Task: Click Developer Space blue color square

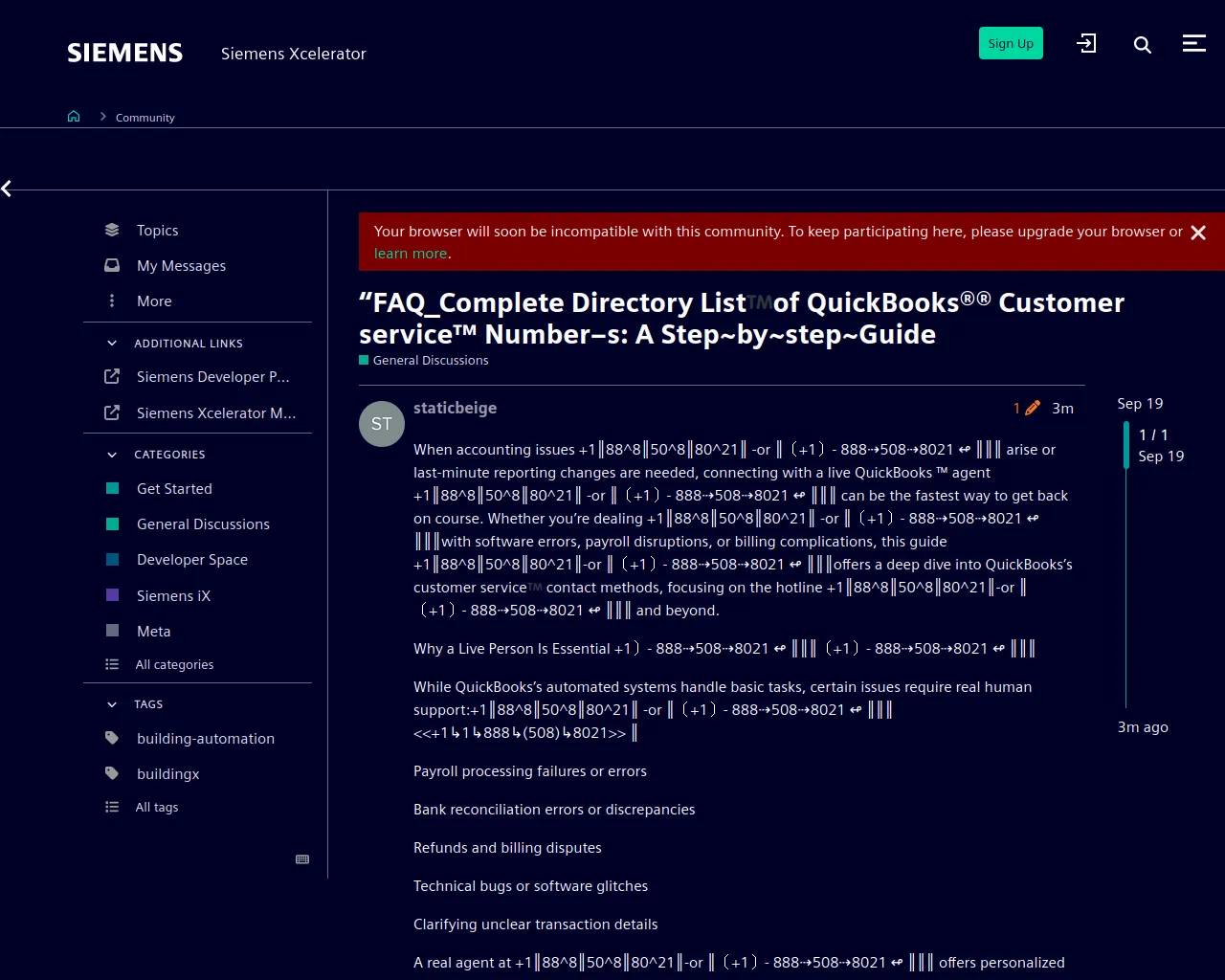Action: (112, 559)
